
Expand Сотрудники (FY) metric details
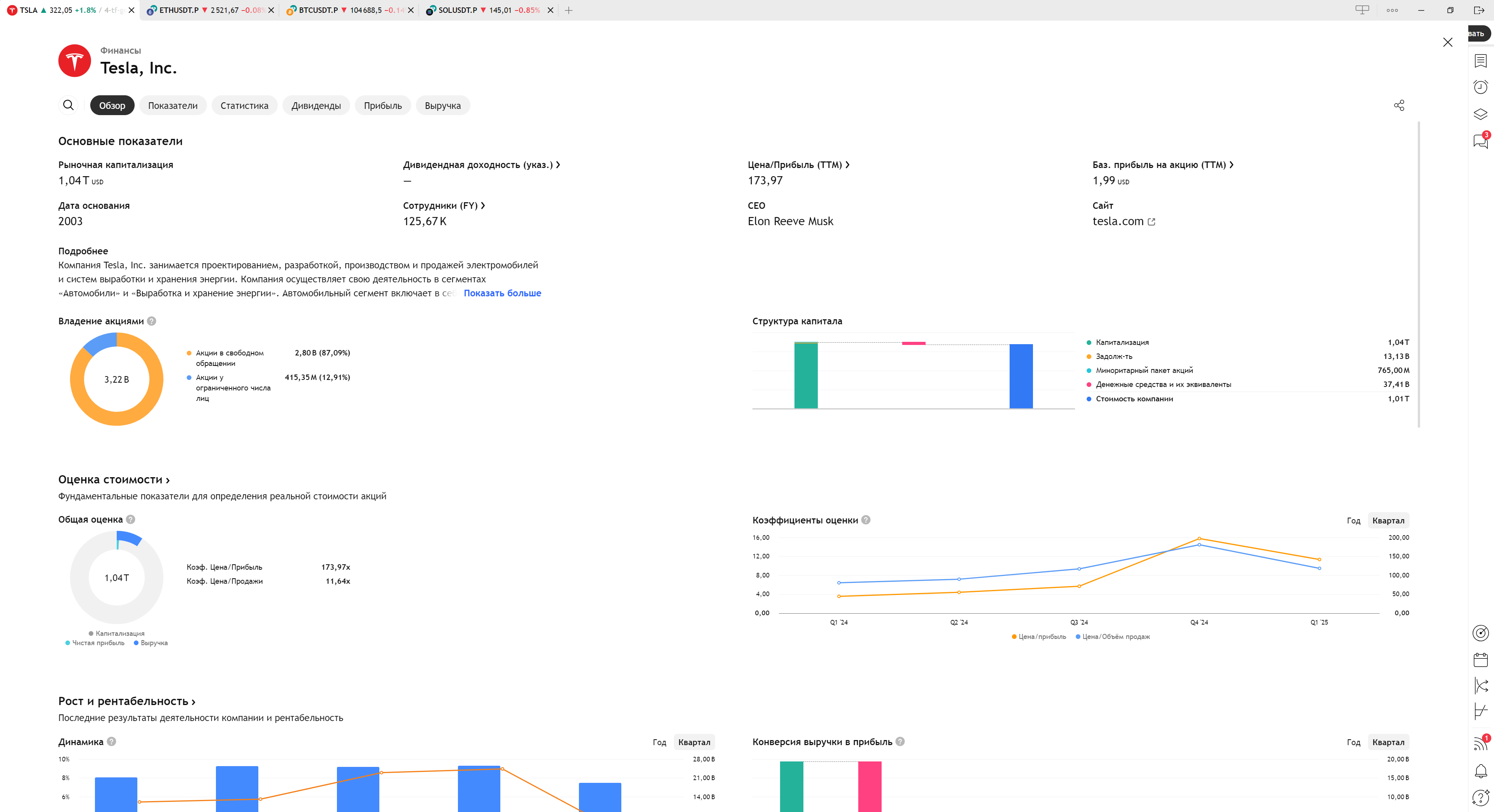(444, 205)
